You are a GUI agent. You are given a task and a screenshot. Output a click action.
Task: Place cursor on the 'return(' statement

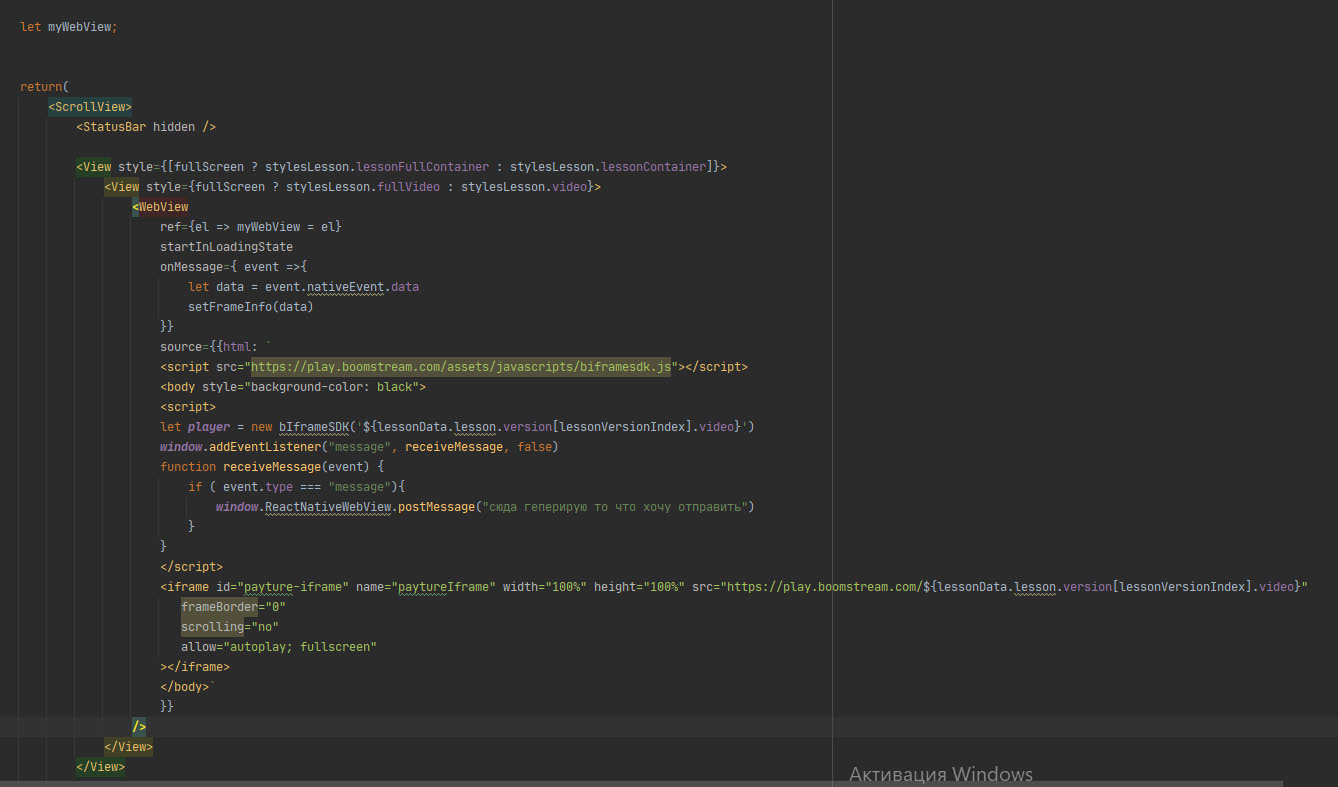44,86
